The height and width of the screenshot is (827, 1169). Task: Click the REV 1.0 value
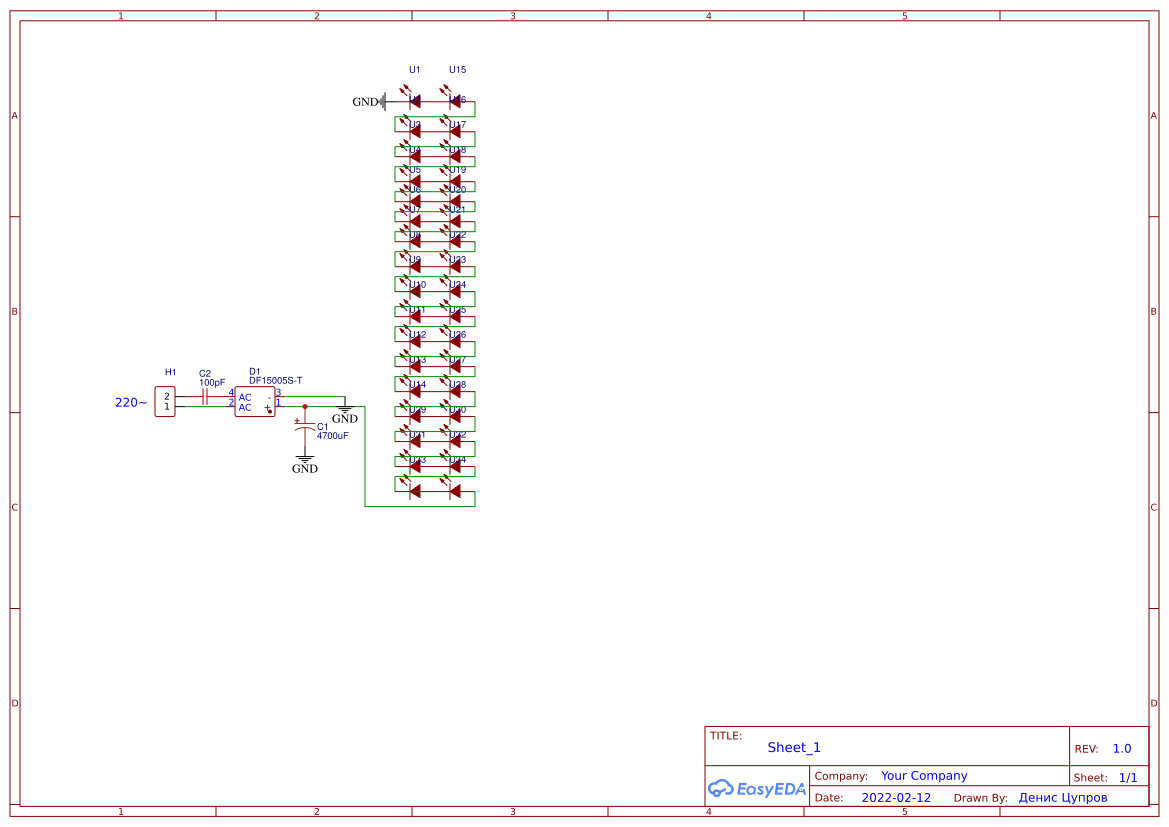coord(1122,747)
